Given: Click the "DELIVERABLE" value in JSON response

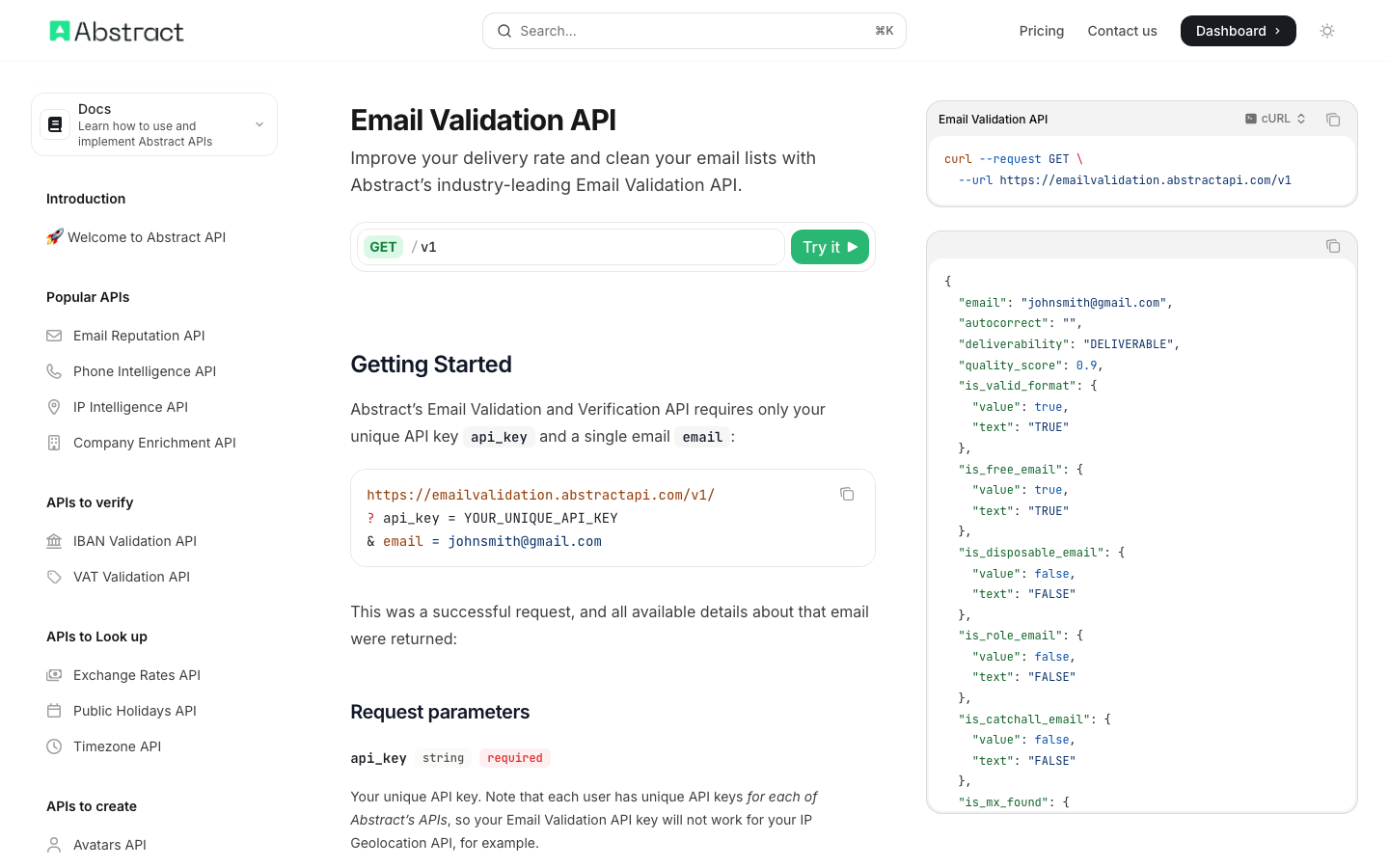Looking at the screenshot, I should point(1129,344).
